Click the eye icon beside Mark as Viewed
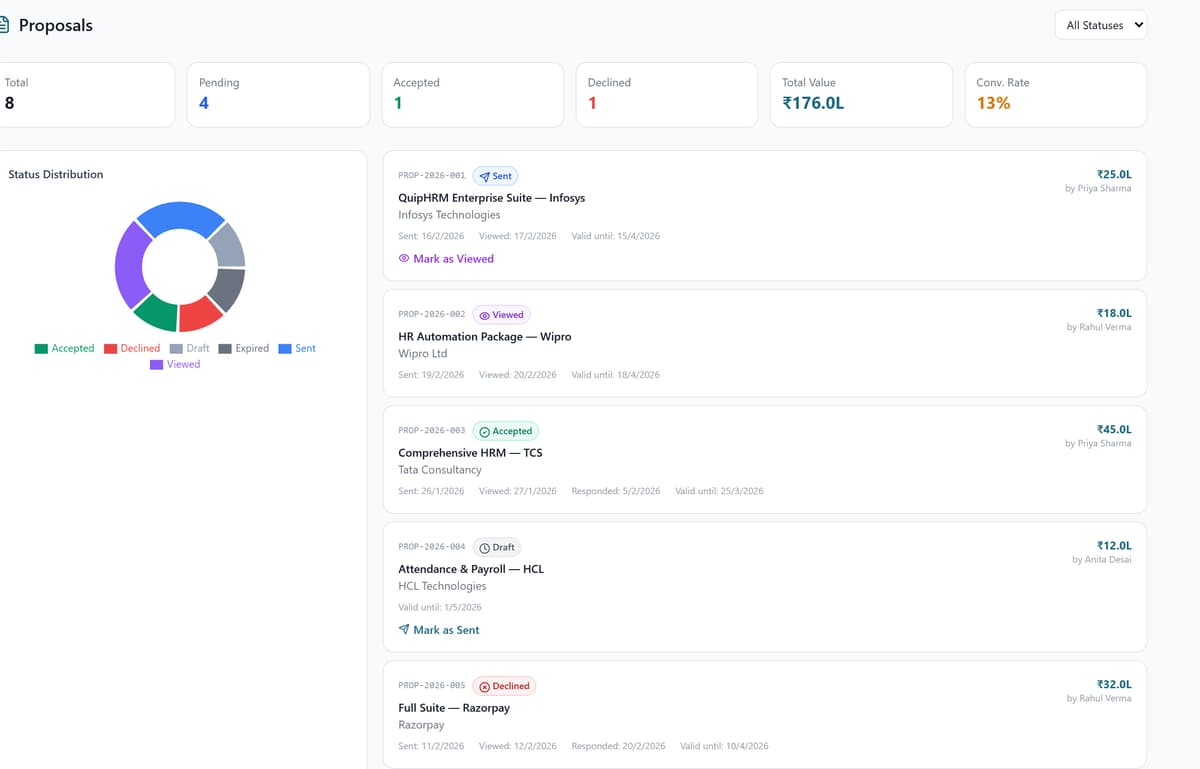This screenshot has width=1200, height=769. coord(404,258)
